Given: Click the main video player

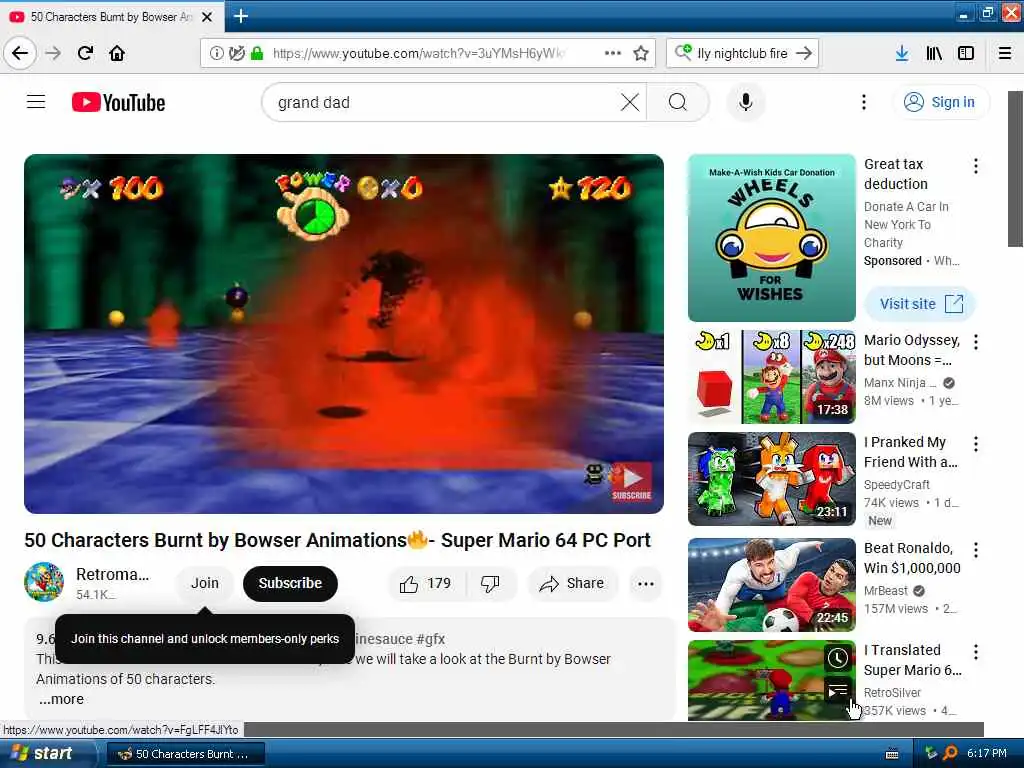Looking at the screenshot, I should coord(344,334).
